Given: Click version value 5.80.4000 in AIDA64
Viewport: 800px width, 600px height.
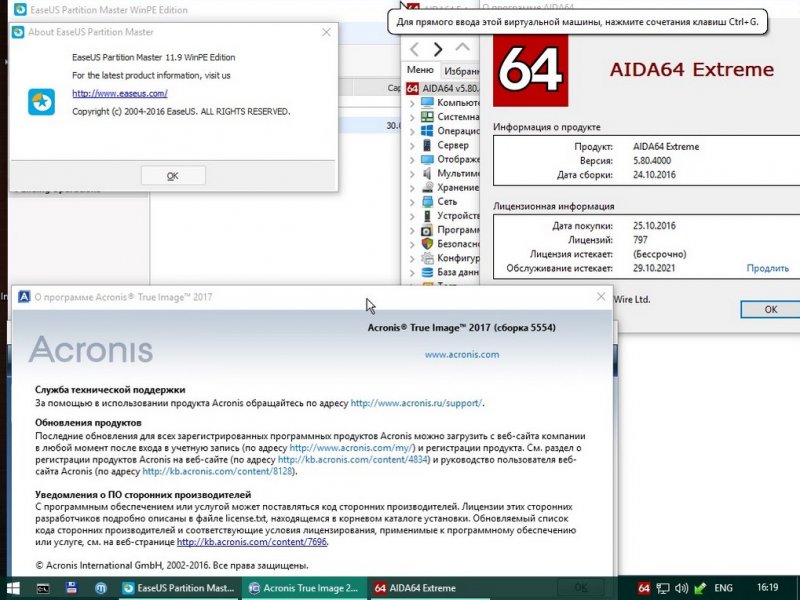Looking at the screenshot, I should tap(652, 161).
